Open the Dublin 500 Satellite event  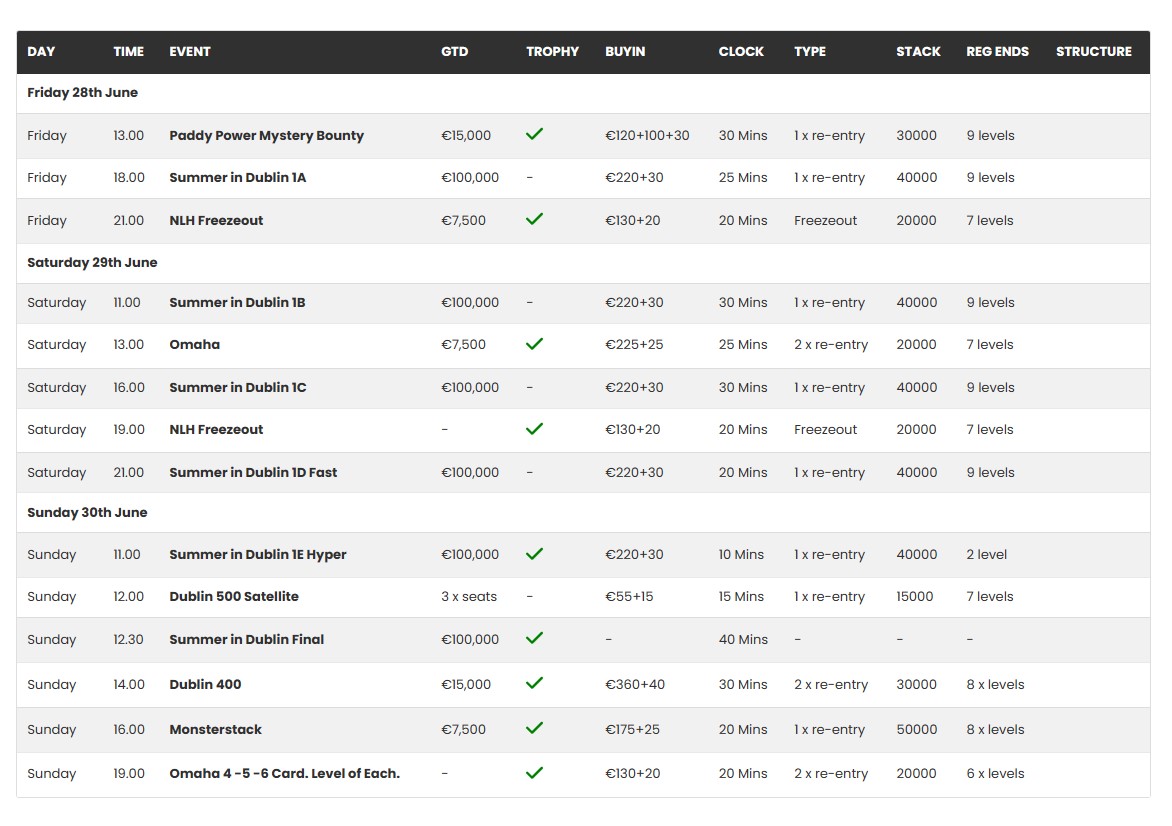pyautogui.click(x=234, y=597)
